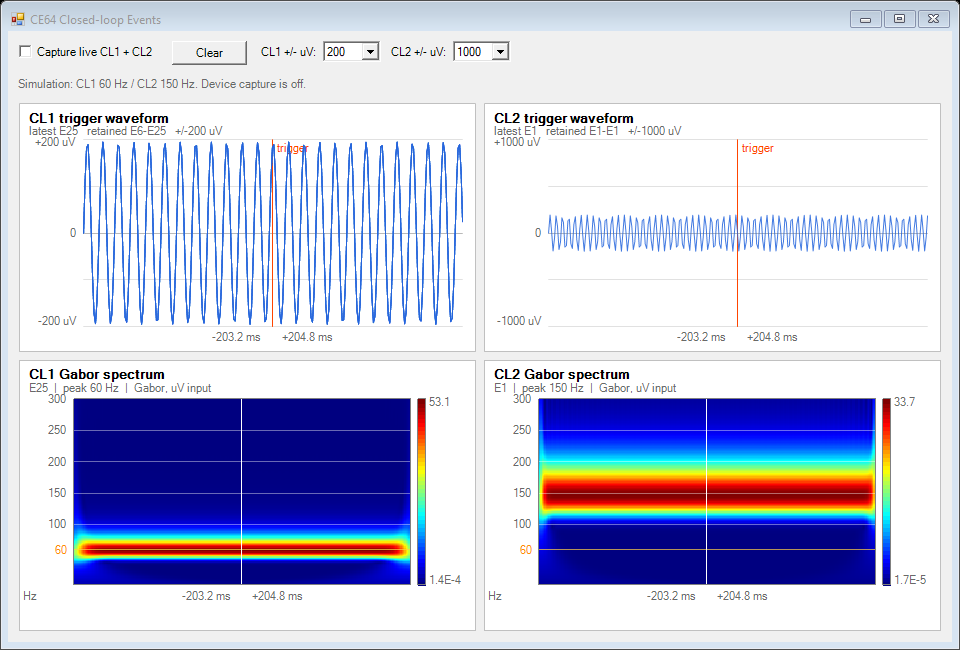
Task: Click the '33.7' colorbar maximum value
Action: coord(904,402)
